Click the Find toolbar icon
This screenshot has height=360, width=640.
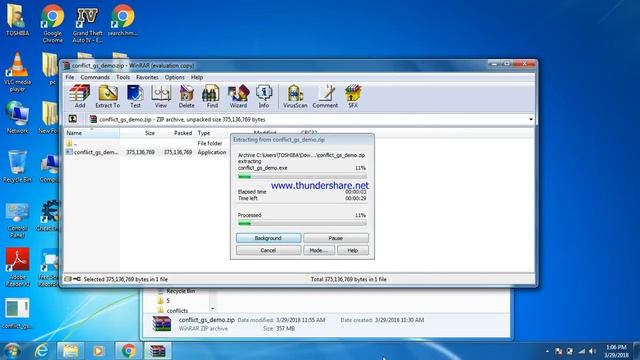click(x=212, y=96)
